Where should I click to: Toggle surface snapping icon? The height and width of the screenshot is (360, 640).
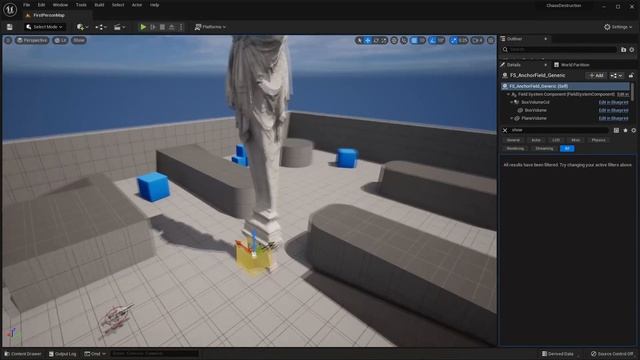404,40
